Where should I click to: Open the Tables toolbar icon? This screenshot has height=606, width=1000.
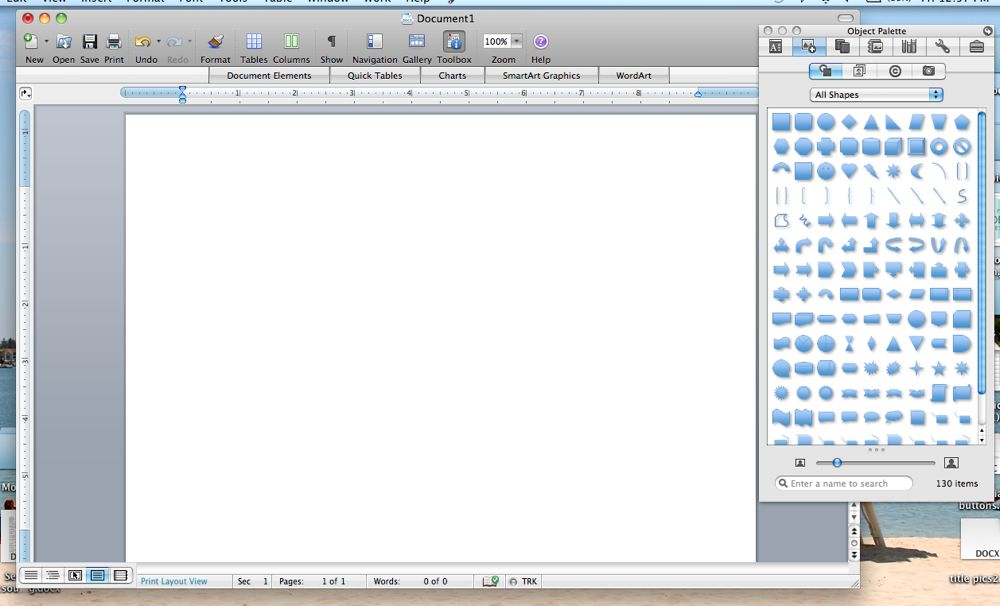(x=254, y=43)
